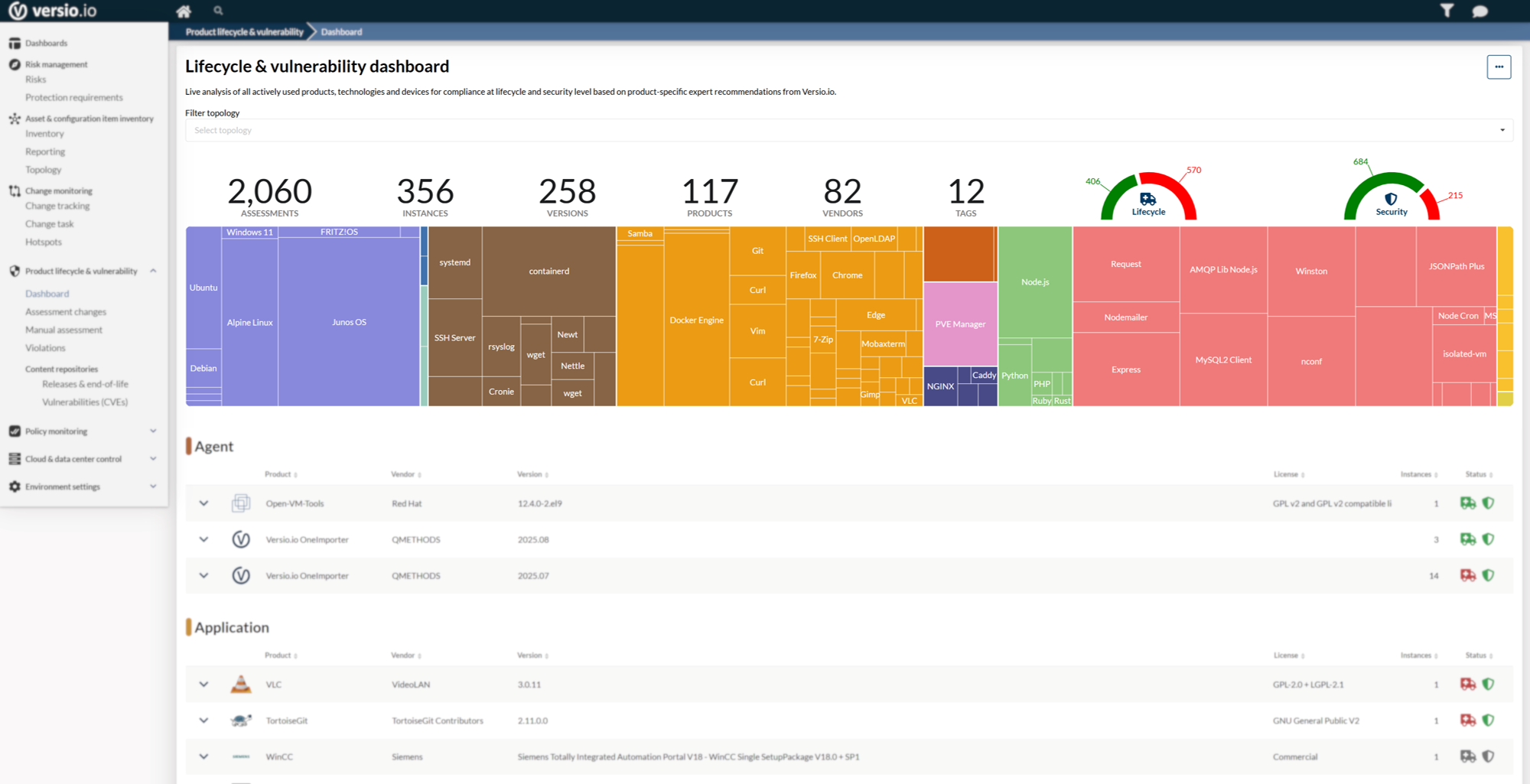Viewport: 1530px width, 784px height.
Task: Go to Assessment changes page
Action: click(66, 312)
